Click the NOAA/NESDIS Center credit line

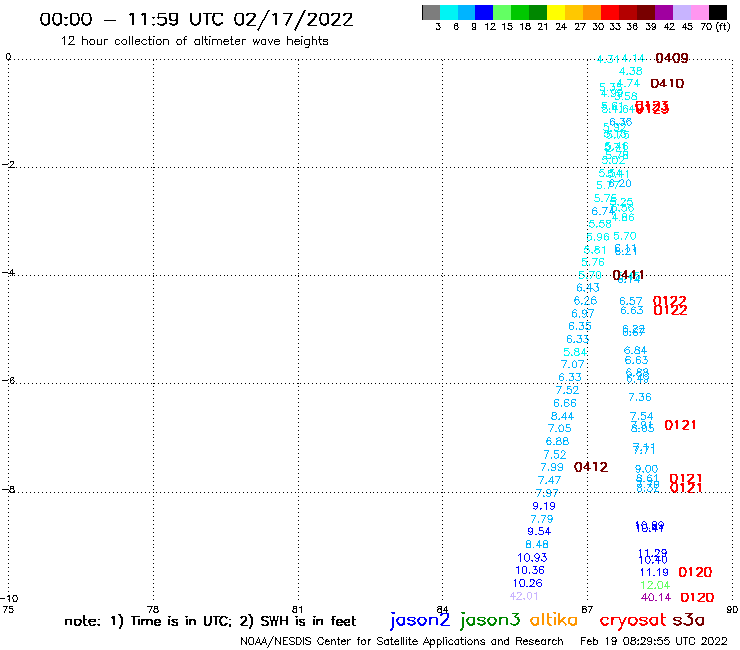click(402, 641)
